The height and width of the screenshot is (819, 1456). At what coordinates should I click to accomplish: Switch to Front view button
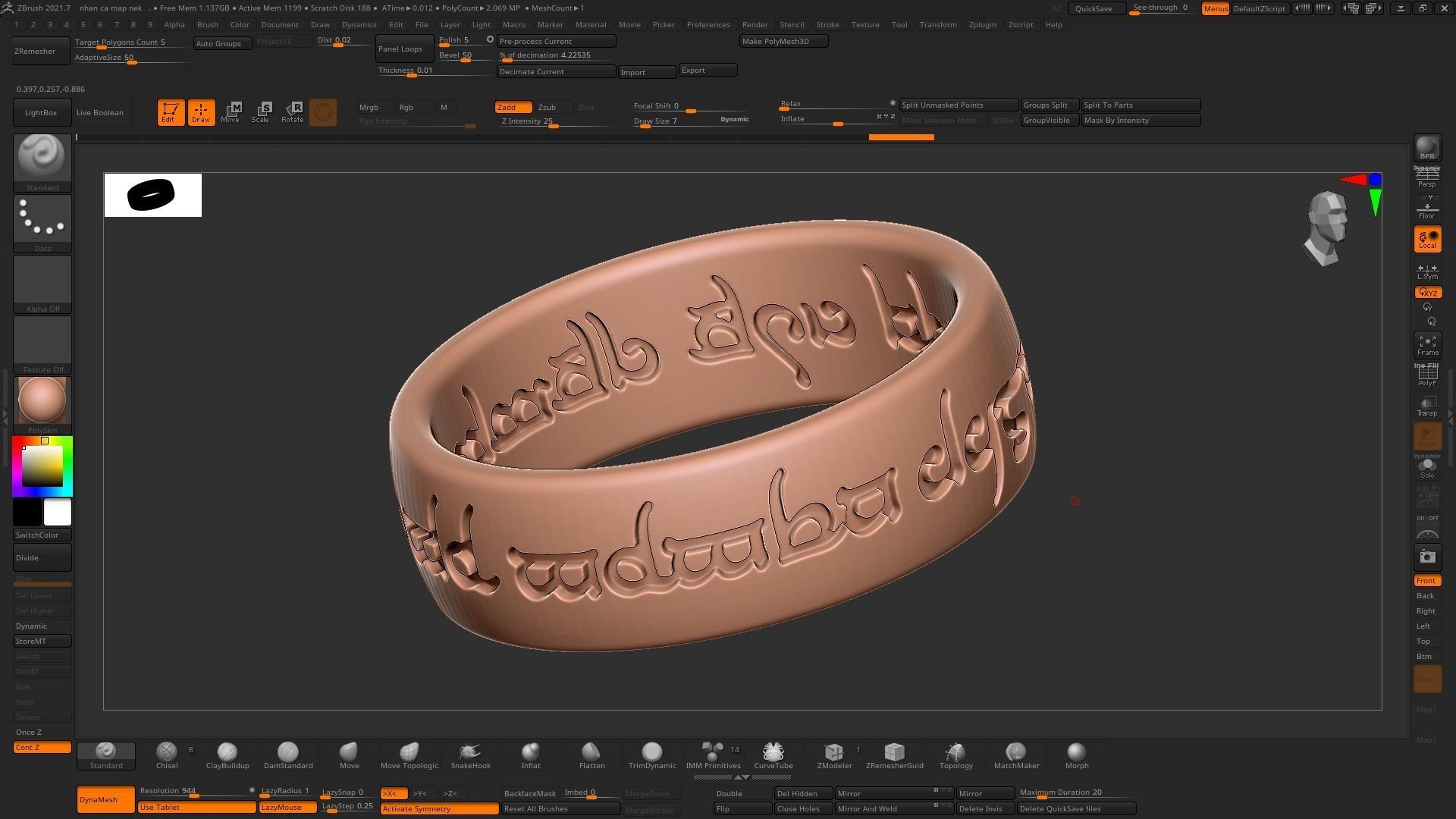(1427, 581)
